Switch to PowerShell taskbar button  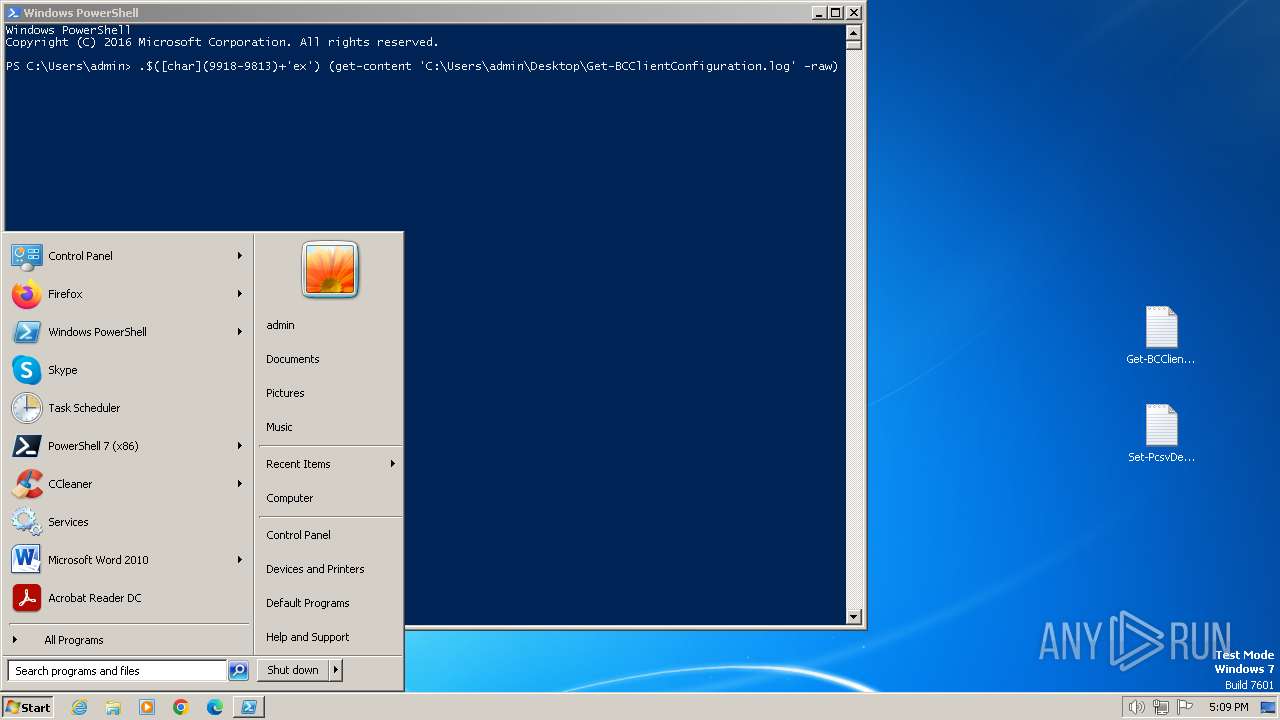[x=249, y=707]
